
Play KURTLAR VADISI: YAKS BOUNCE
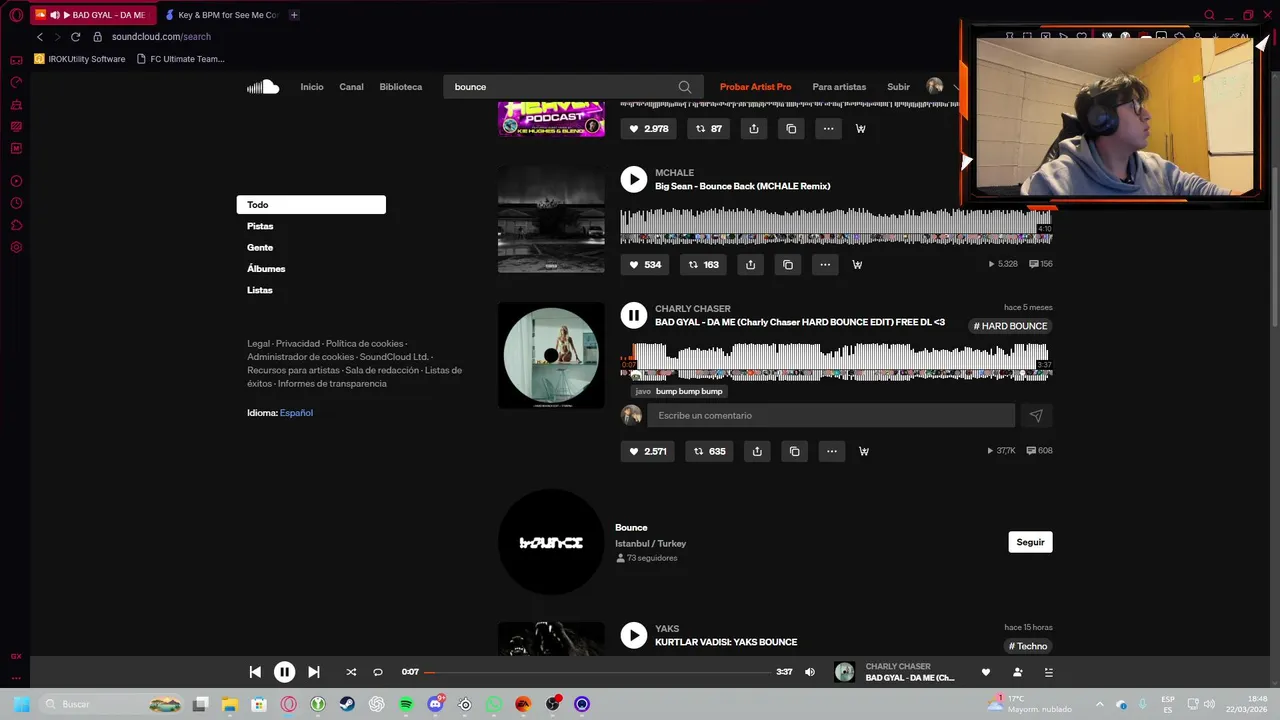(633, 635)
